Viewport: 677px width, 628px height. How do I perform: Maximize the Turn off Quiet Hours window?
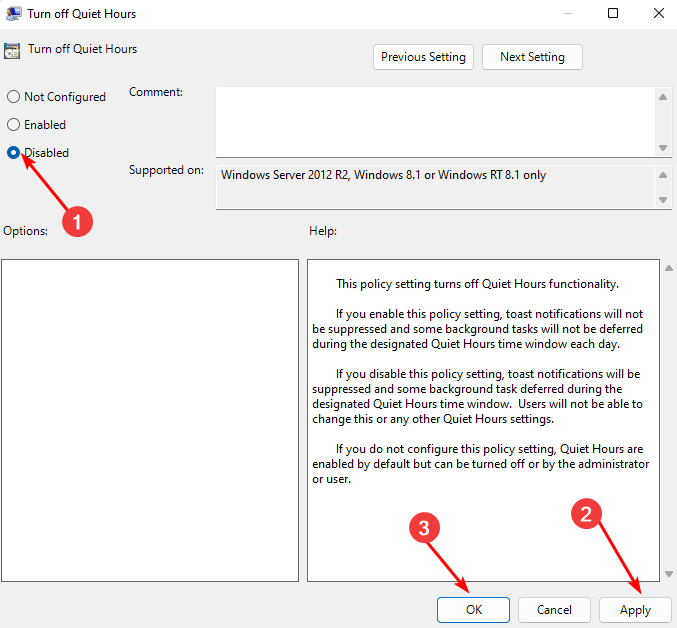coord(613,13)
